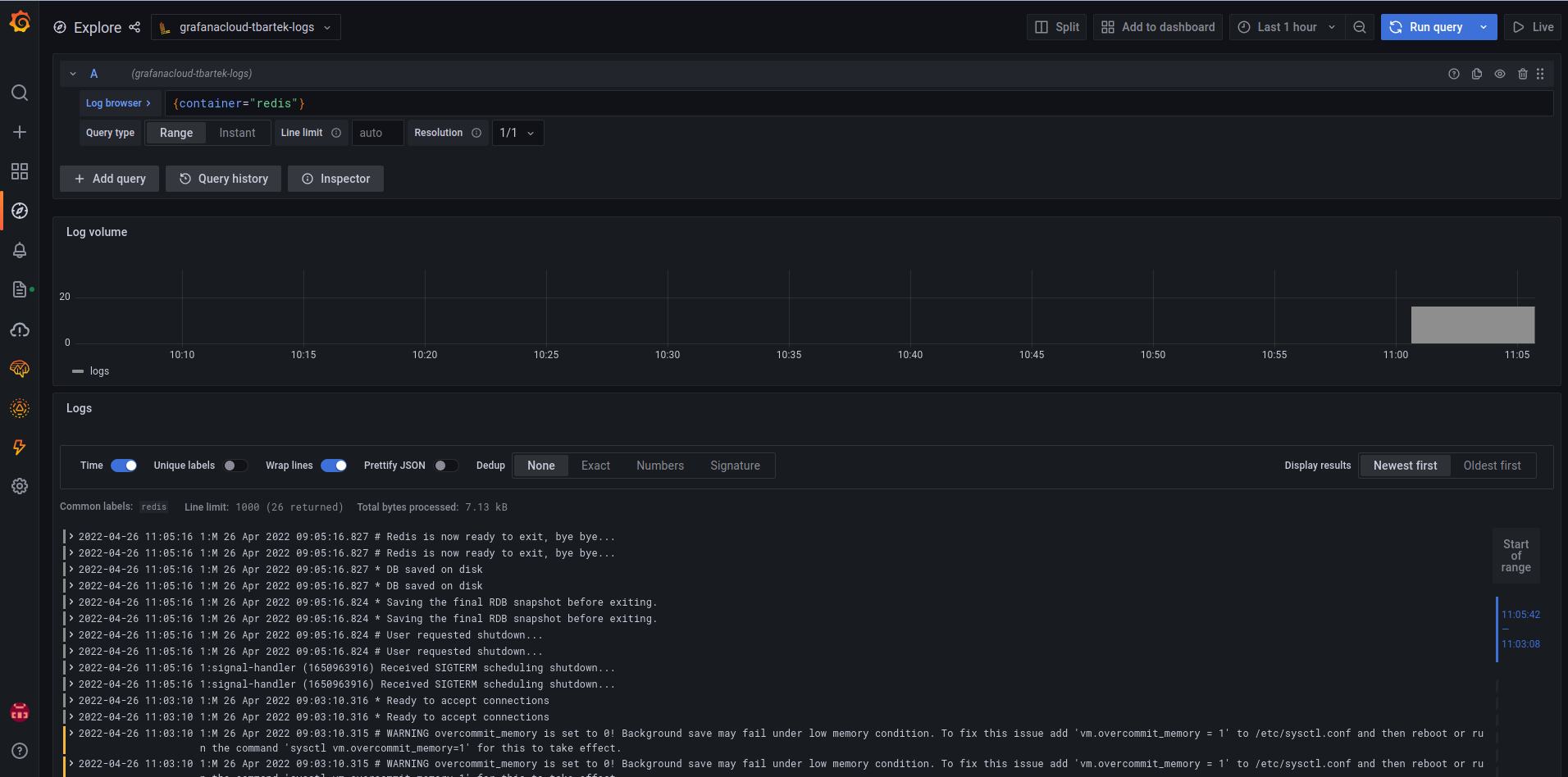Click the Resolution info icon
Screen dimensions: 1568x777
476,133
